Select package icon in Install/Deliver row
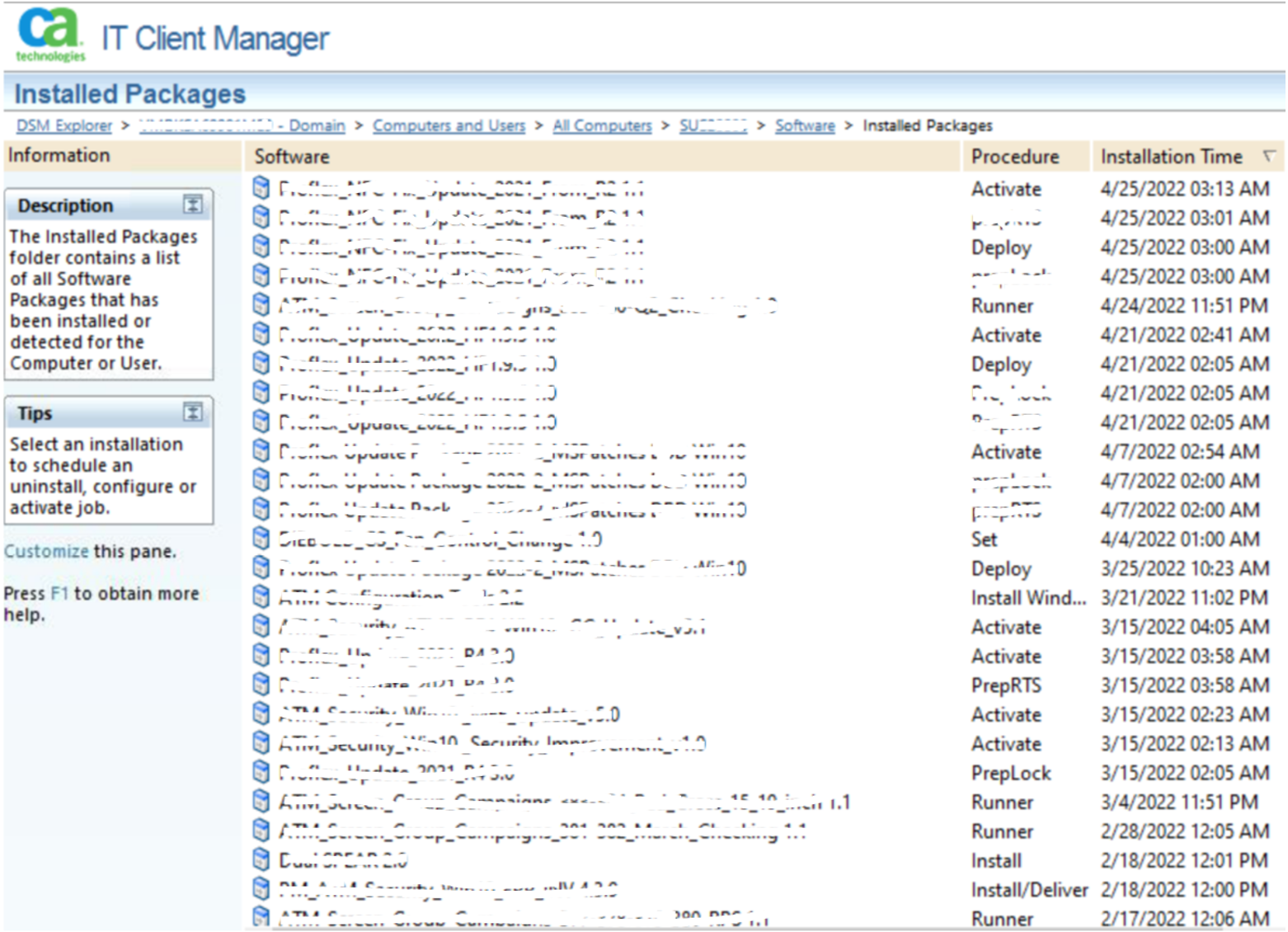Image resolution: width=1288 pixels, height=932 pixels. pyautogui.click(x=261, y=889)
